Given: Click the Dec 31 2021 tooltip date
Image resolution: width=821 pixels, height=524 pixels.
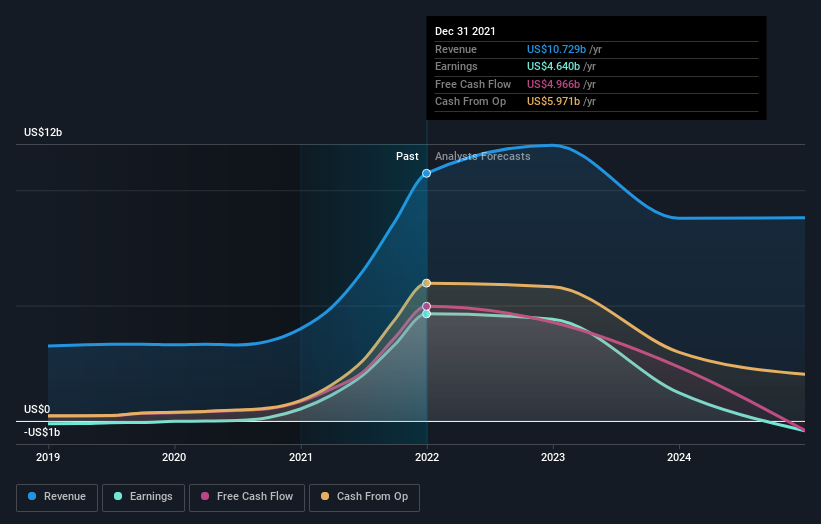Looking at the screenshot, I should [465, 32].
